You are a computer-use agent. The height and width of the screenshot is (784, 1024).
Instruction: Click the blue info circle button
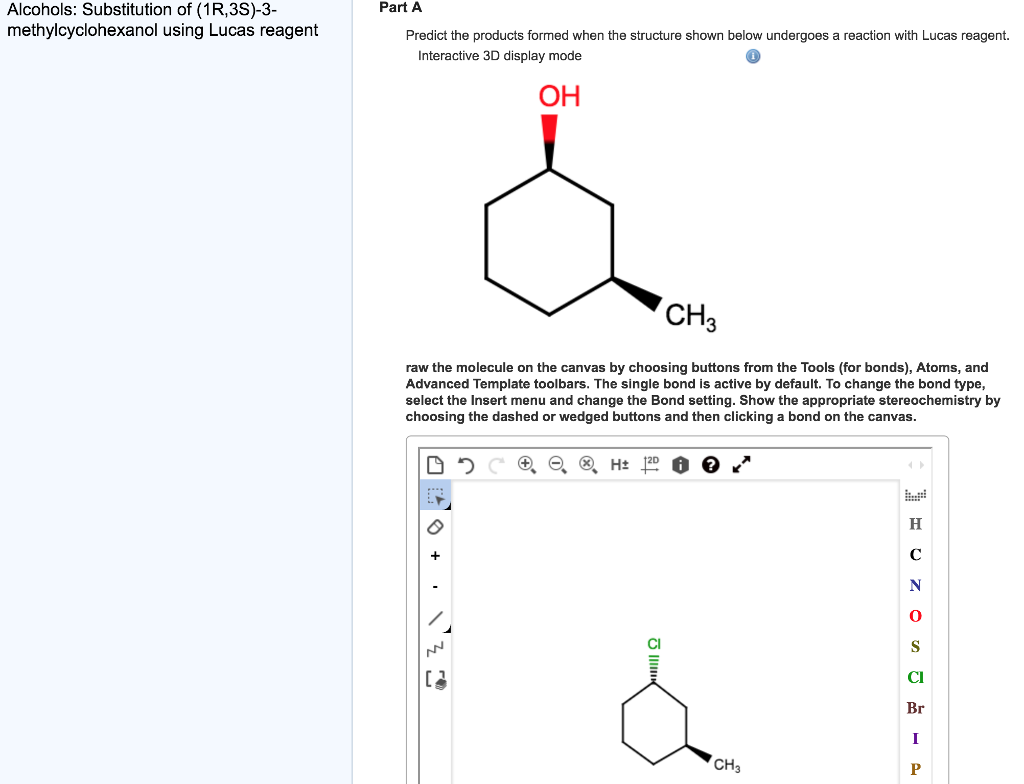751,56
